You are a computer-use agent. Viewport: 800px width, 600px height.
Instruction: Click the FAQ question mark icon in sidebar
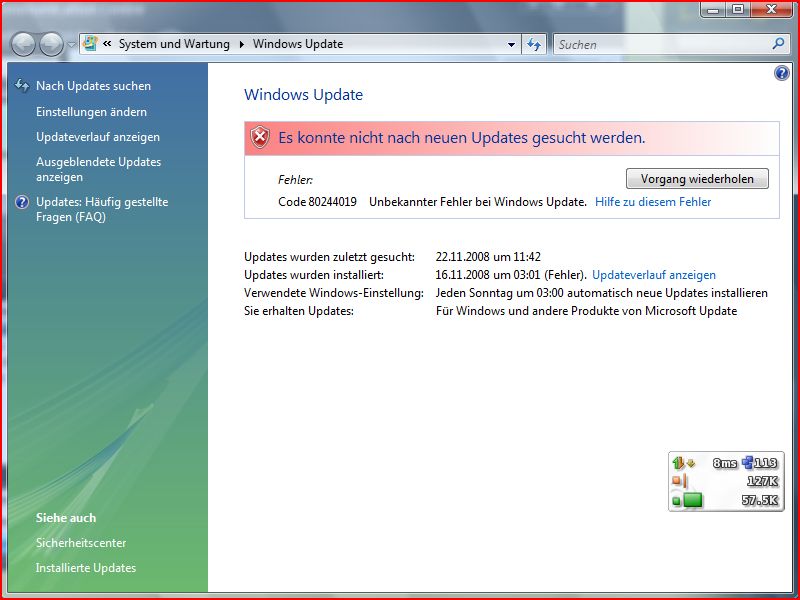pos(22,203)
